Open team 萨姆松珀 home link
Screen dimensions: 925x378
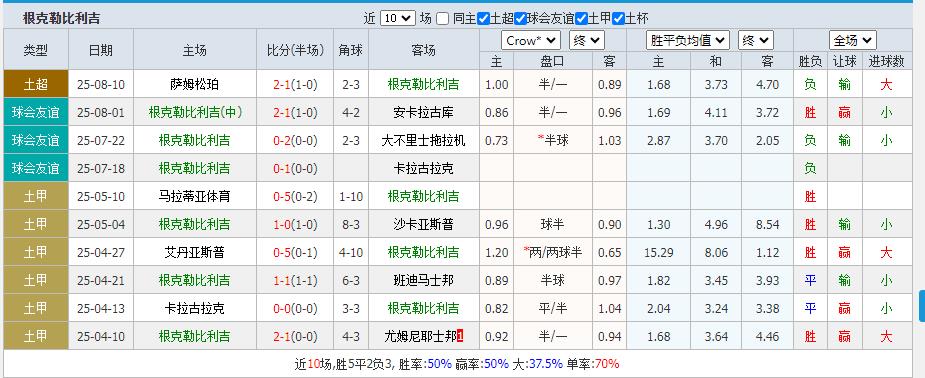pos(195,84)
